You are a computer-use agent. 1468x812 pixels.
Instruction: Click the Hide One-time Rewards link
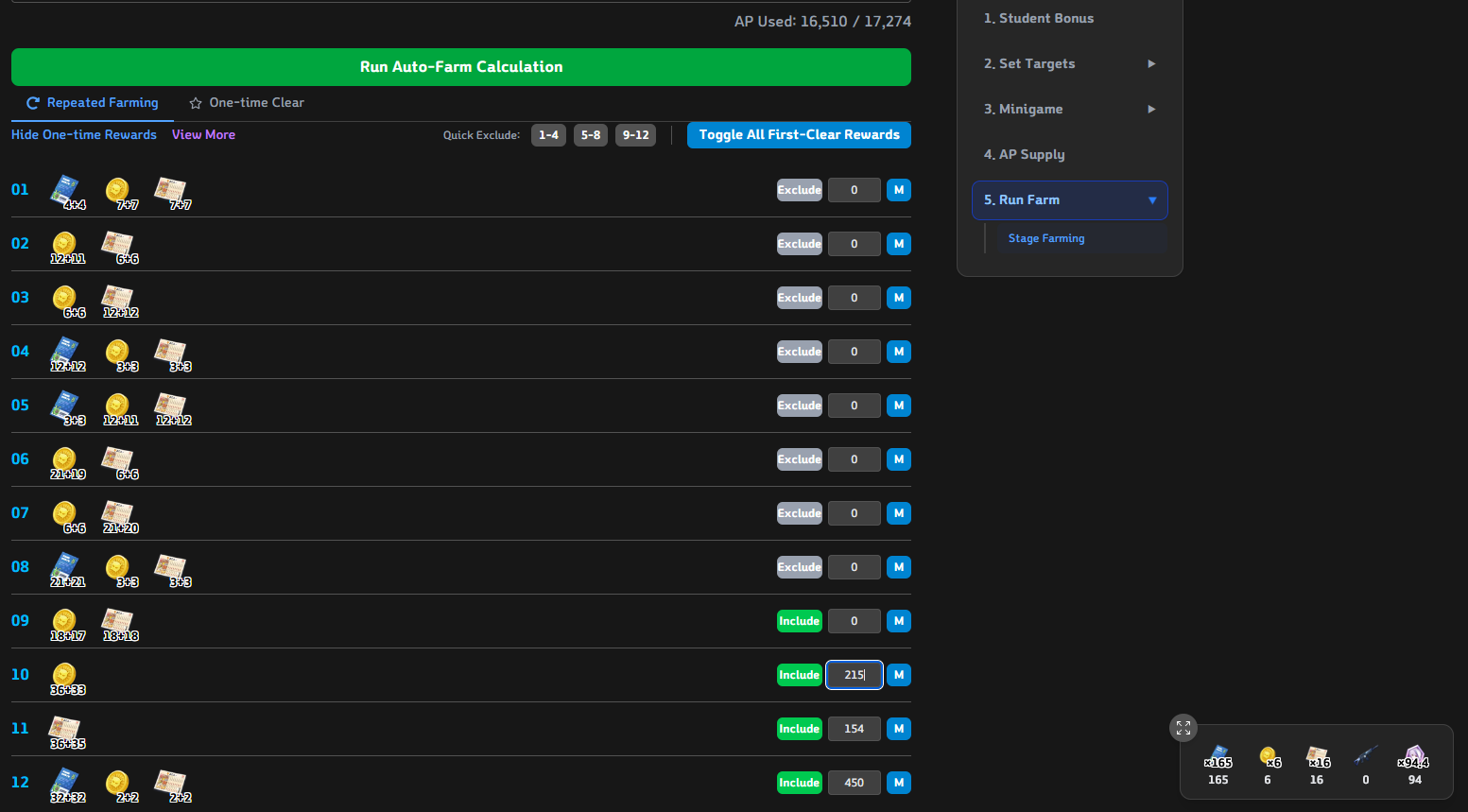[x=84, y=134]
